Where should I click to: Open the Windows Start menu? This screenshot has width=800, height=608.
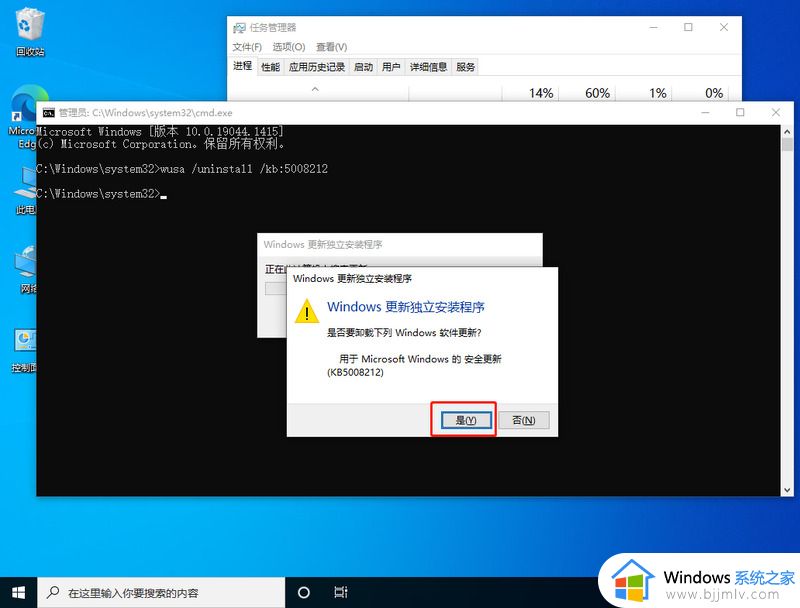pos(18,592)
